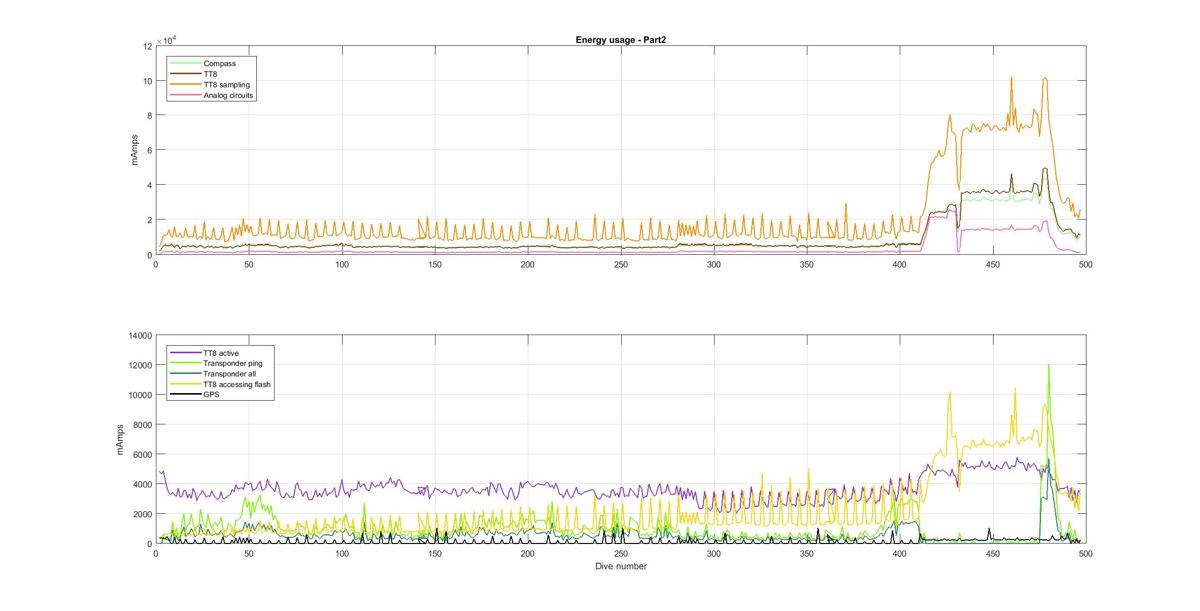The width and height of the screenshot is (1200, 611).
Task: Click the y-axis tick label 6 on top plot
Action: [149, 150]
